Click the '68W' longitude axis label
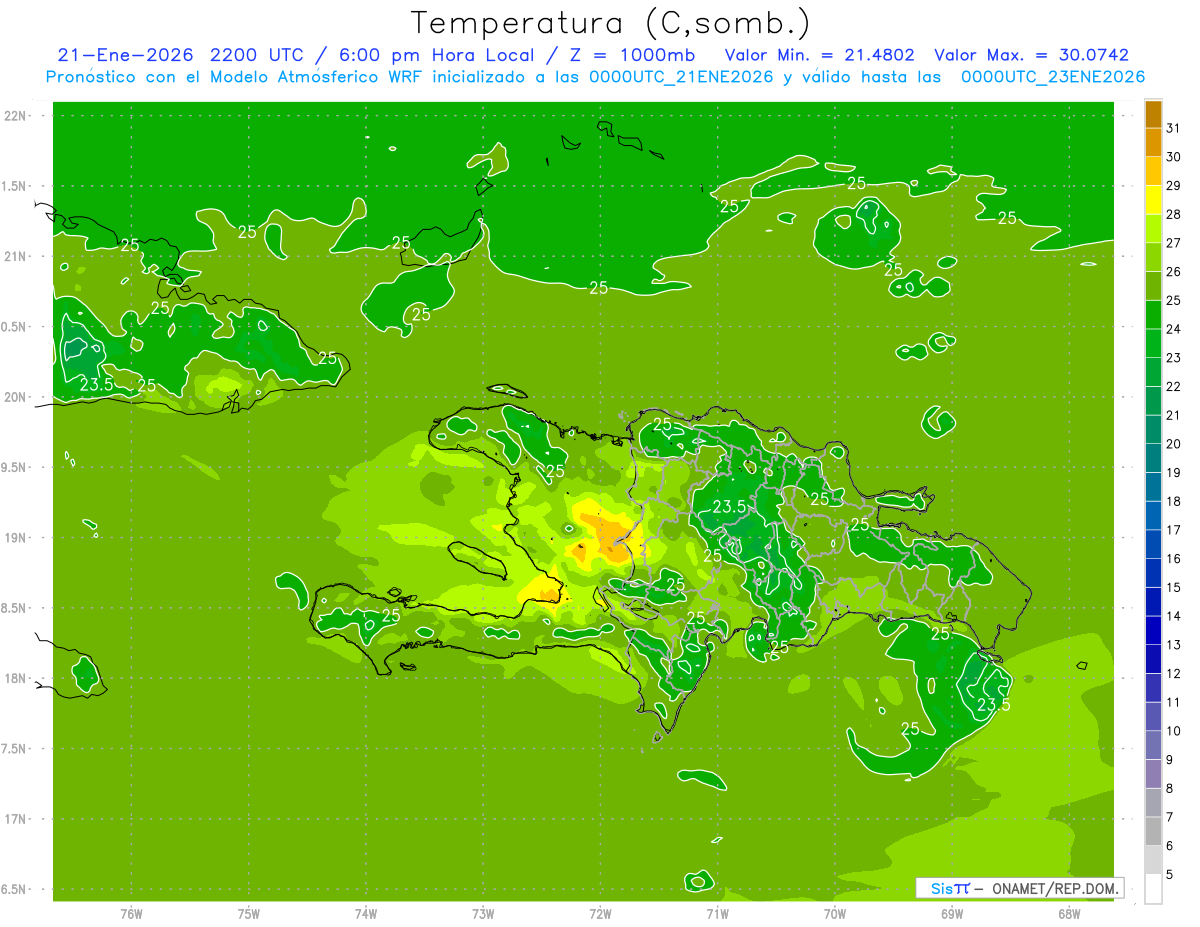 (x=1069, y=914)
